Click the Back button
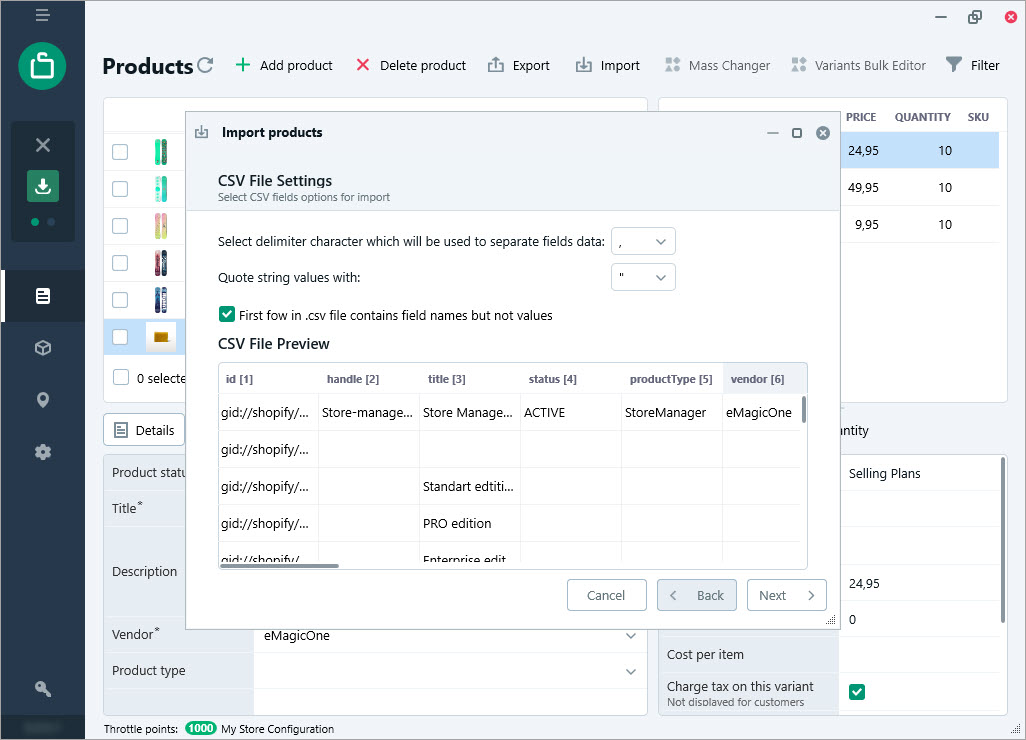1026x740 pixels. [x=697, y=595]
